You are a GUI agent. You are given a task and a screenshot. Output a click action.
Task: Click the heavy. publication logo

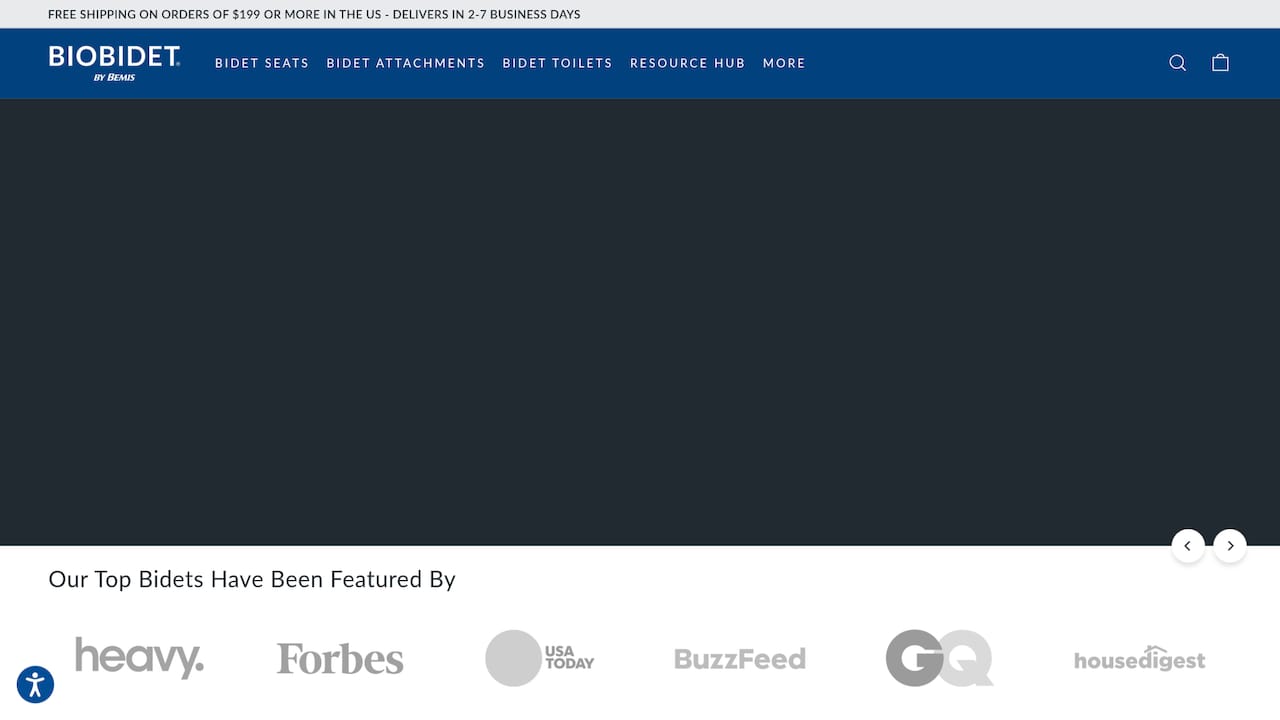(x=139, y=658)
